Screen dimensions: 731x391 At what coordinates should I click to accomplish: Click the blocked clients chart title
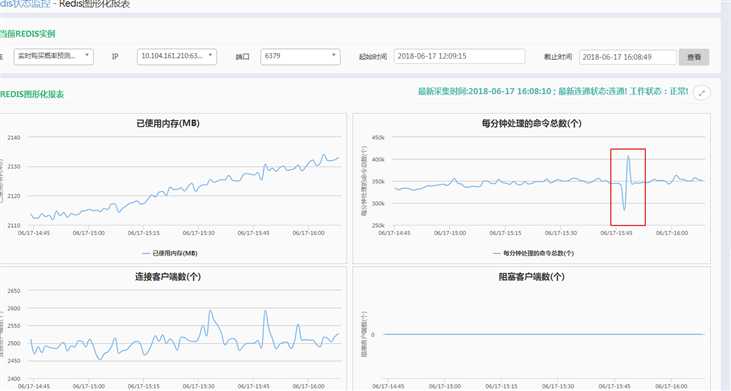531,277
